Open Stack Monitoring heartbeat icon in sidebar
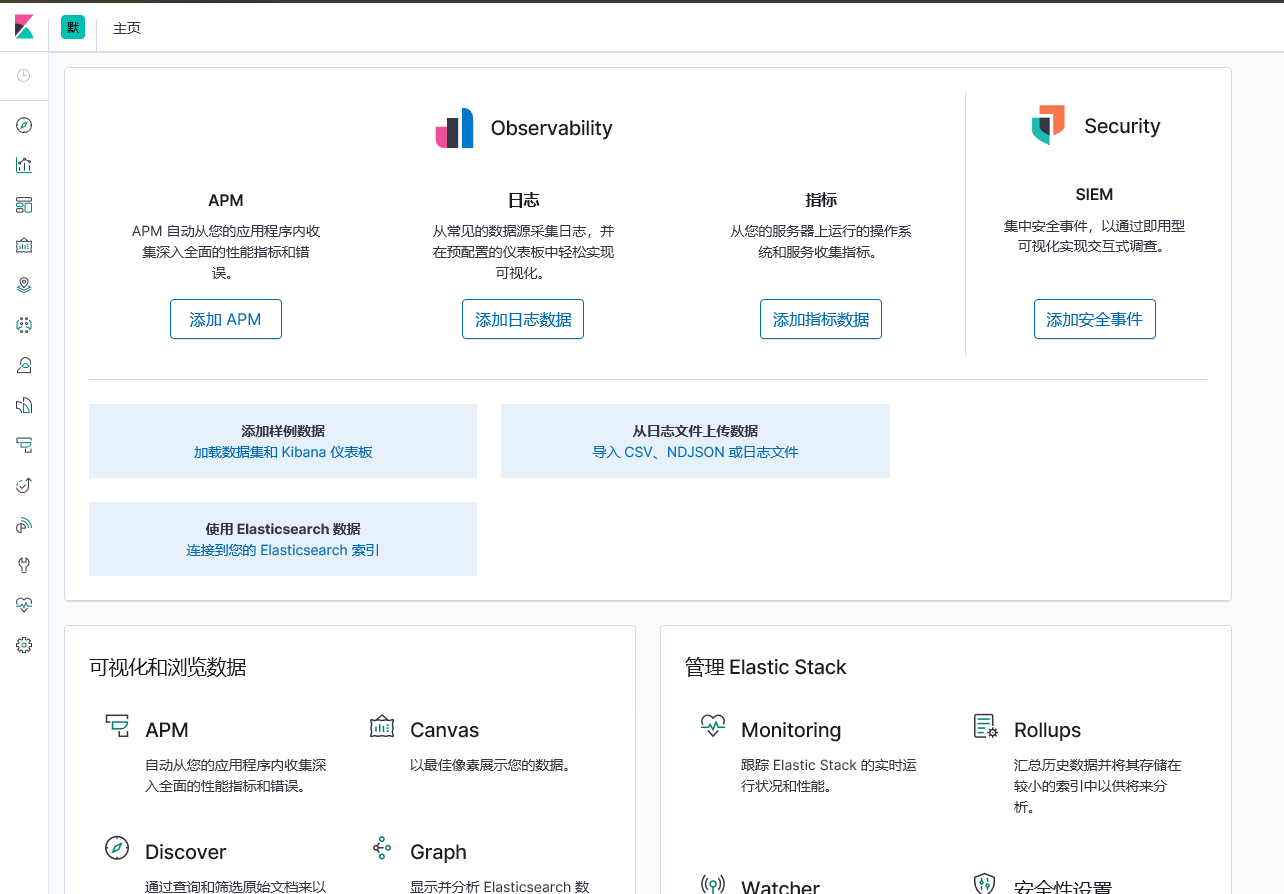The image size is (1284, 894). 24,605
